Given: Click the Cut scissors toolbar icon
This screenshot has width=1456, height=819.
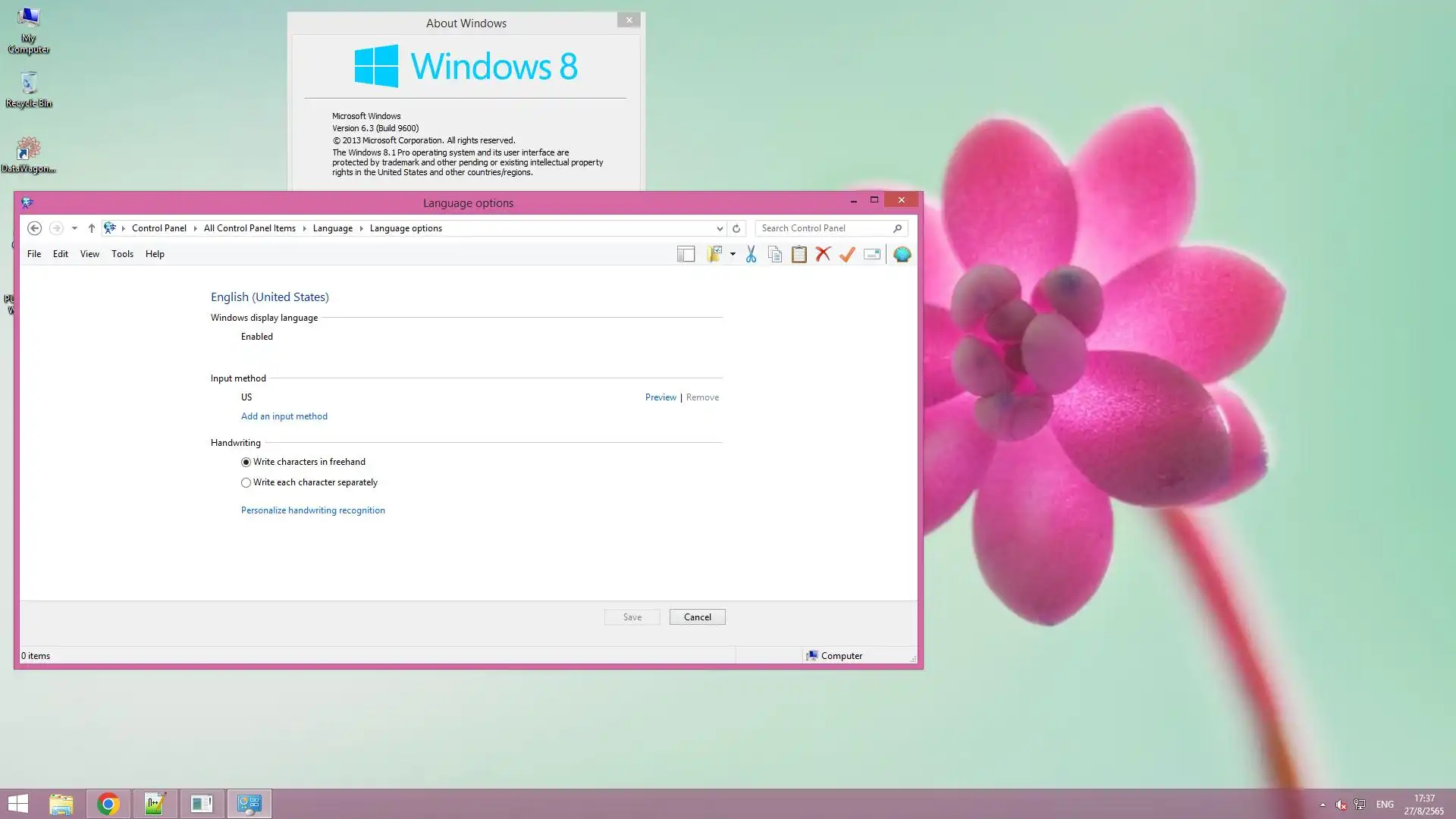Looking at the screenshot, I should 751,254.
